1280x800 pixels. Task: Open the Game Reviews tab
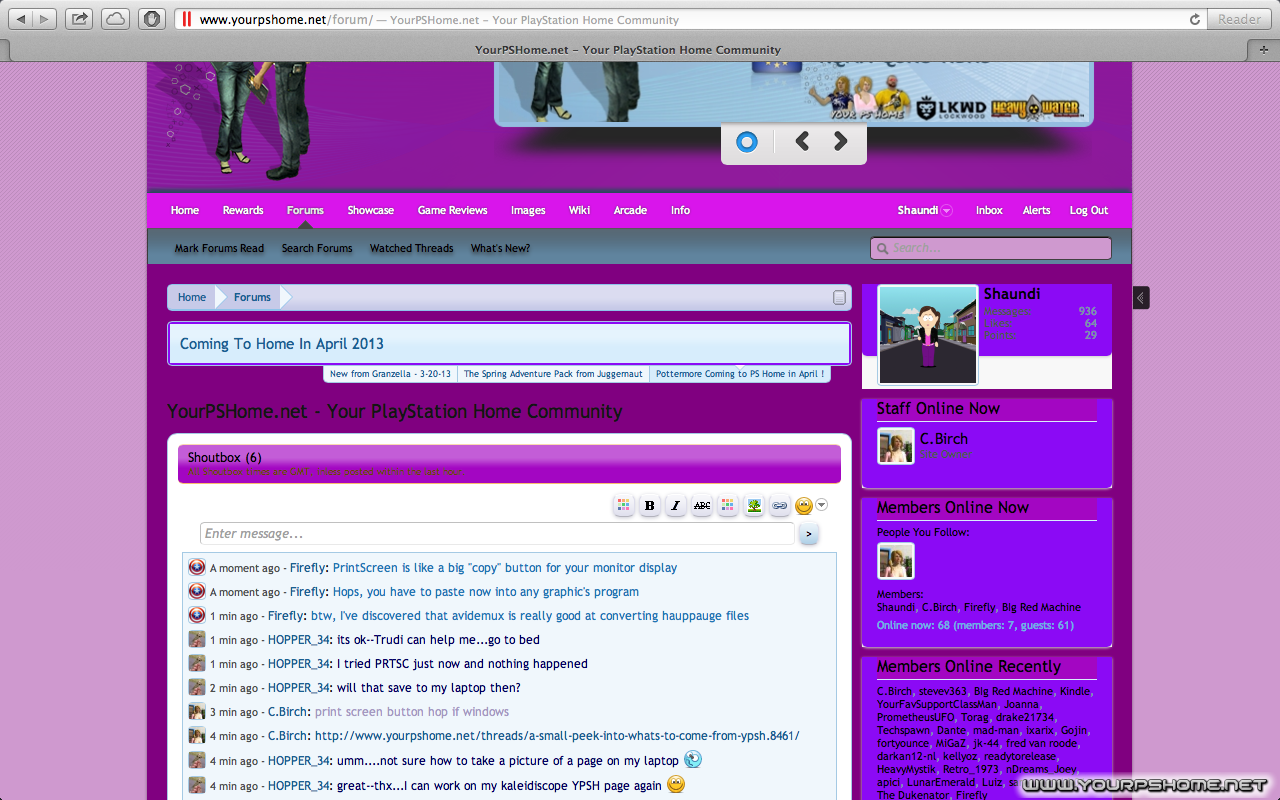click(453, 210)
